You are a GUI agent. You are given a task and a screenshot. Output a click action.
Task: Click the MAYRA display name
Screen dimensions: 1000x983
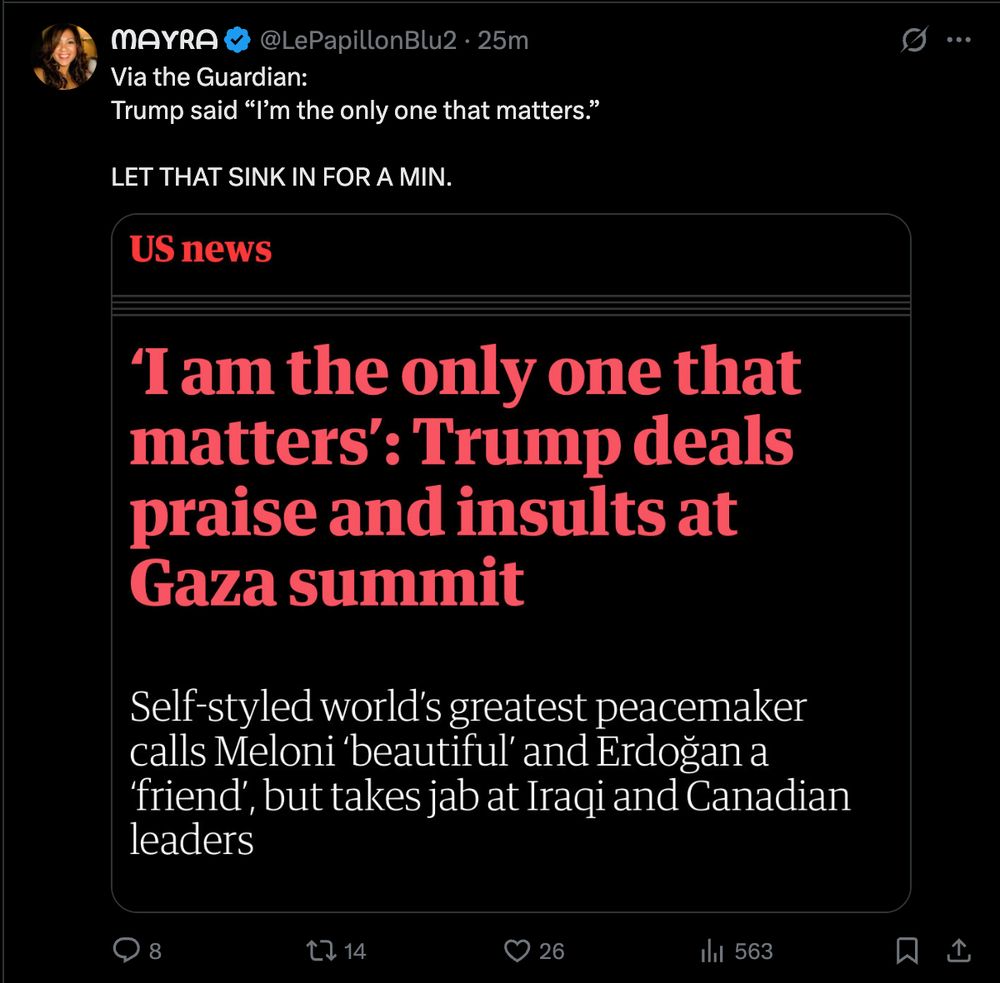[x=165, y=41]
